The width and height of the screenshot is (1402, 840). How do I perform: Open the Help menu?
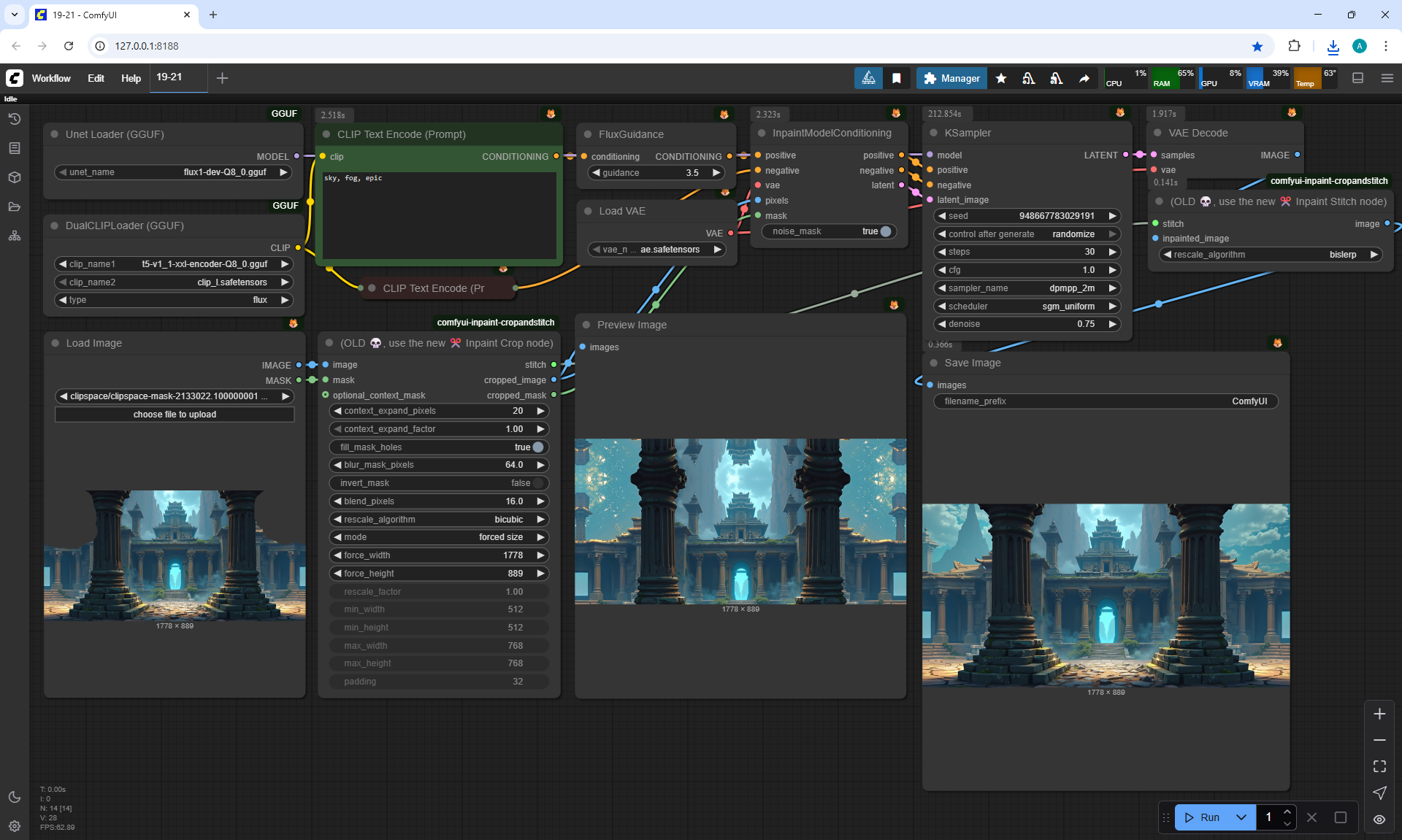(131, 78)
